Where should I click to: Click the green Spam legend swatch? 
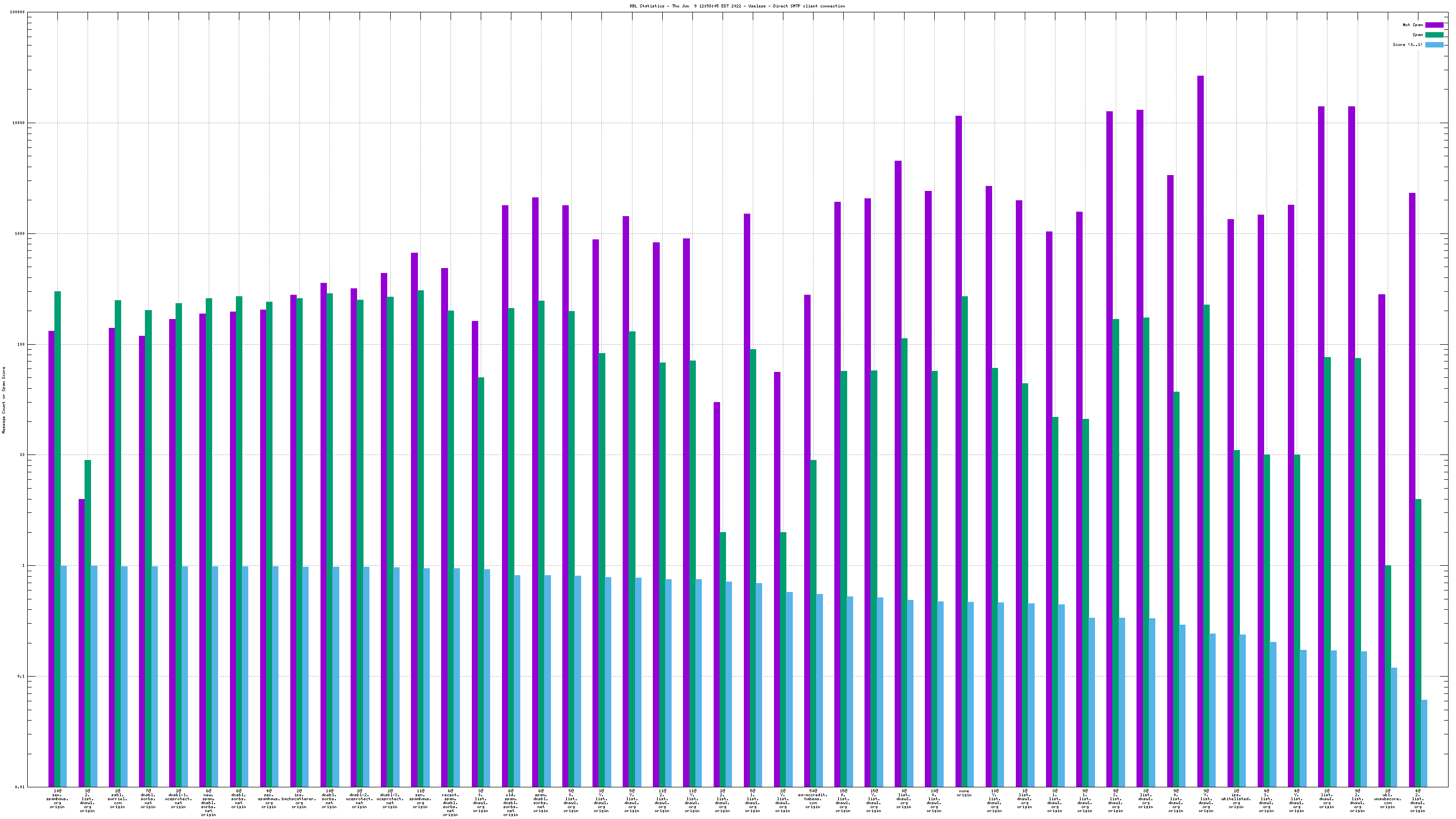(1434, 35)
